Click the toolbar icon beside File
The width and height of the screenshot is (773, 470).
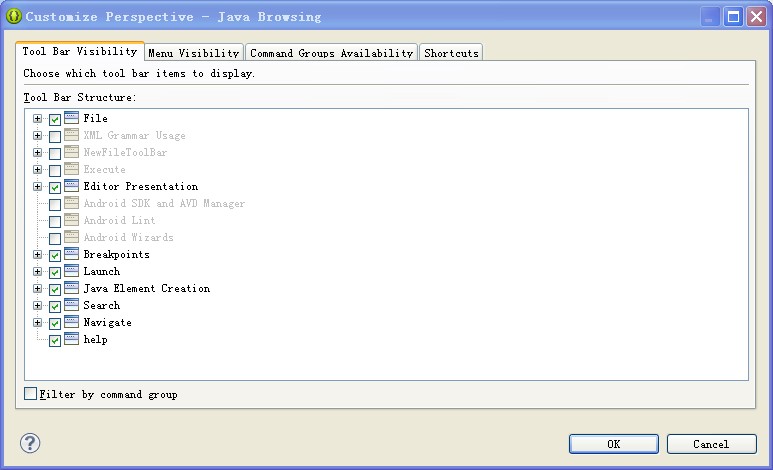[71, 118]
